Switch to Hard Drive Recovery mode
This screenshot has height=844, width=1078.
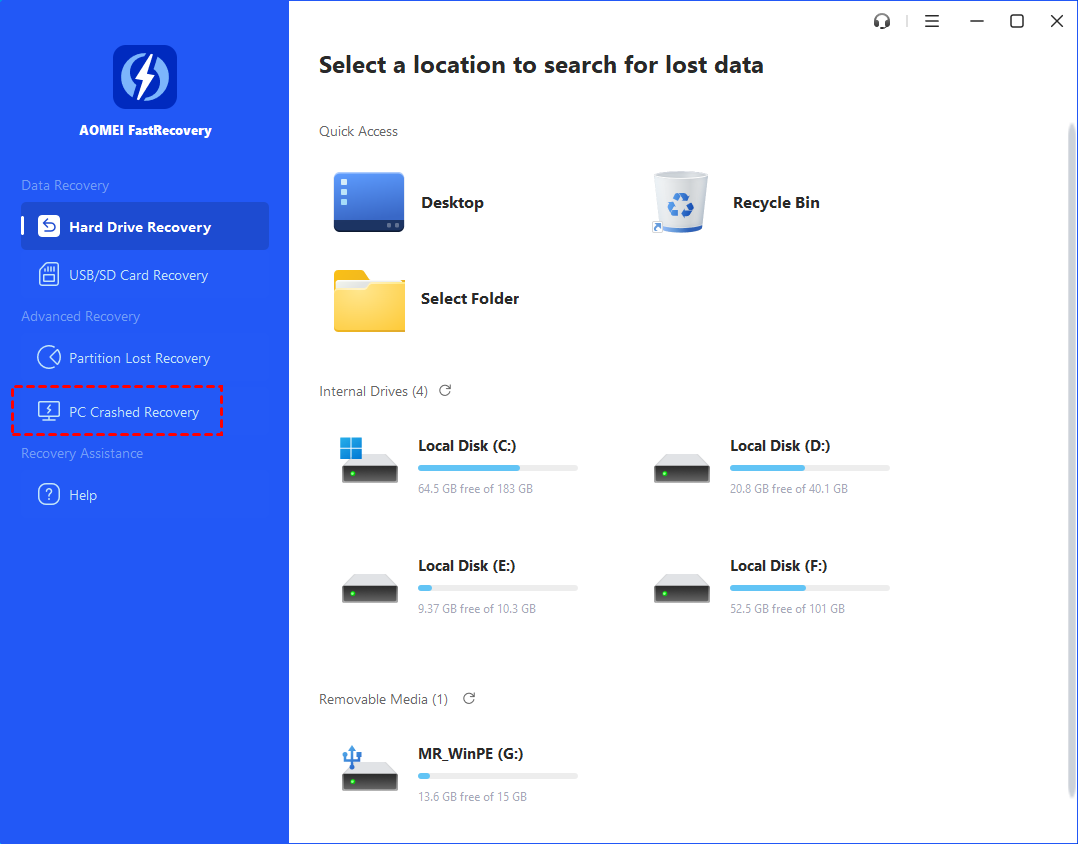pos(145,226)
